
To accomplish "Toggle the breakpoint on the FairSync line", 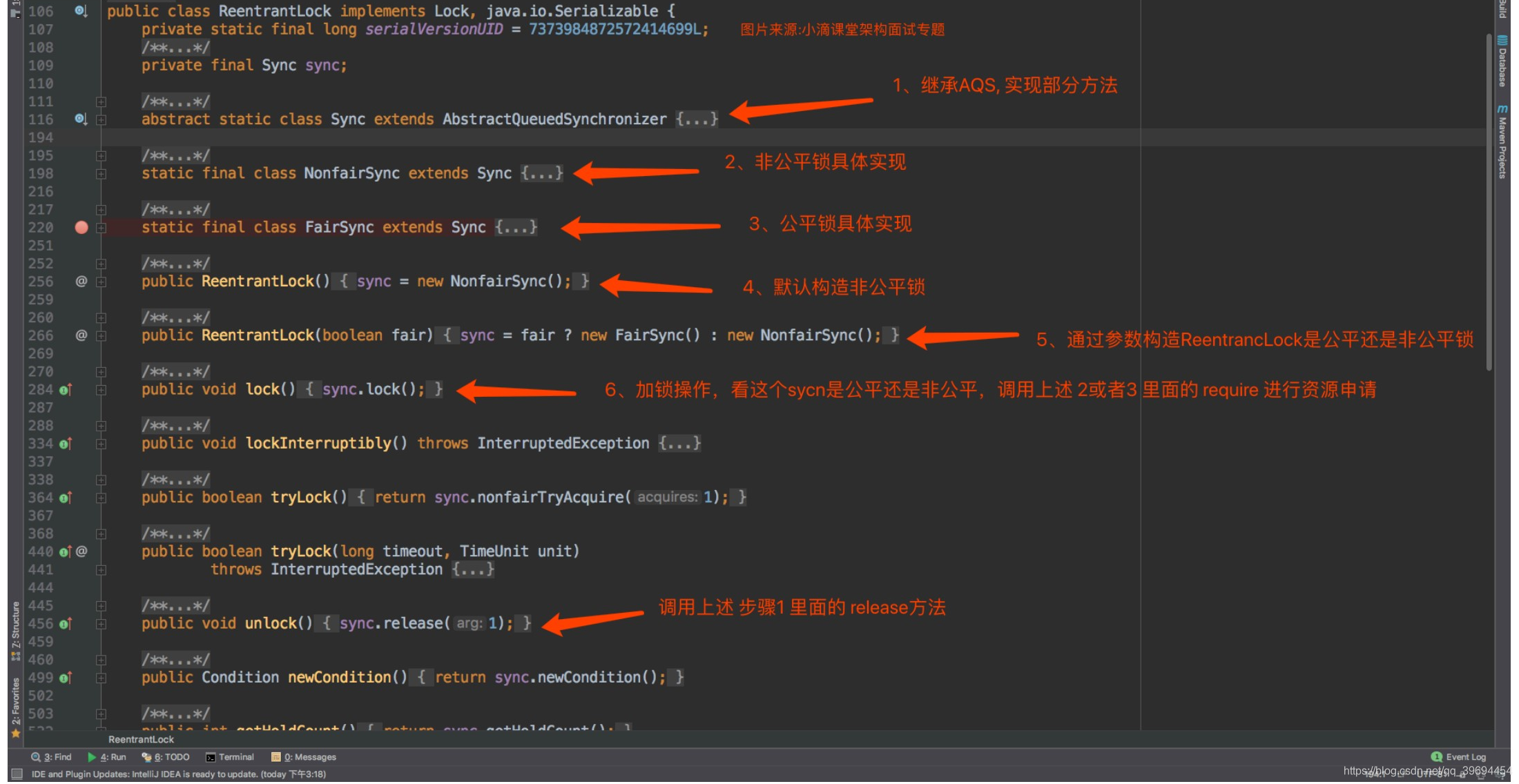I will (x=81, y=228).
